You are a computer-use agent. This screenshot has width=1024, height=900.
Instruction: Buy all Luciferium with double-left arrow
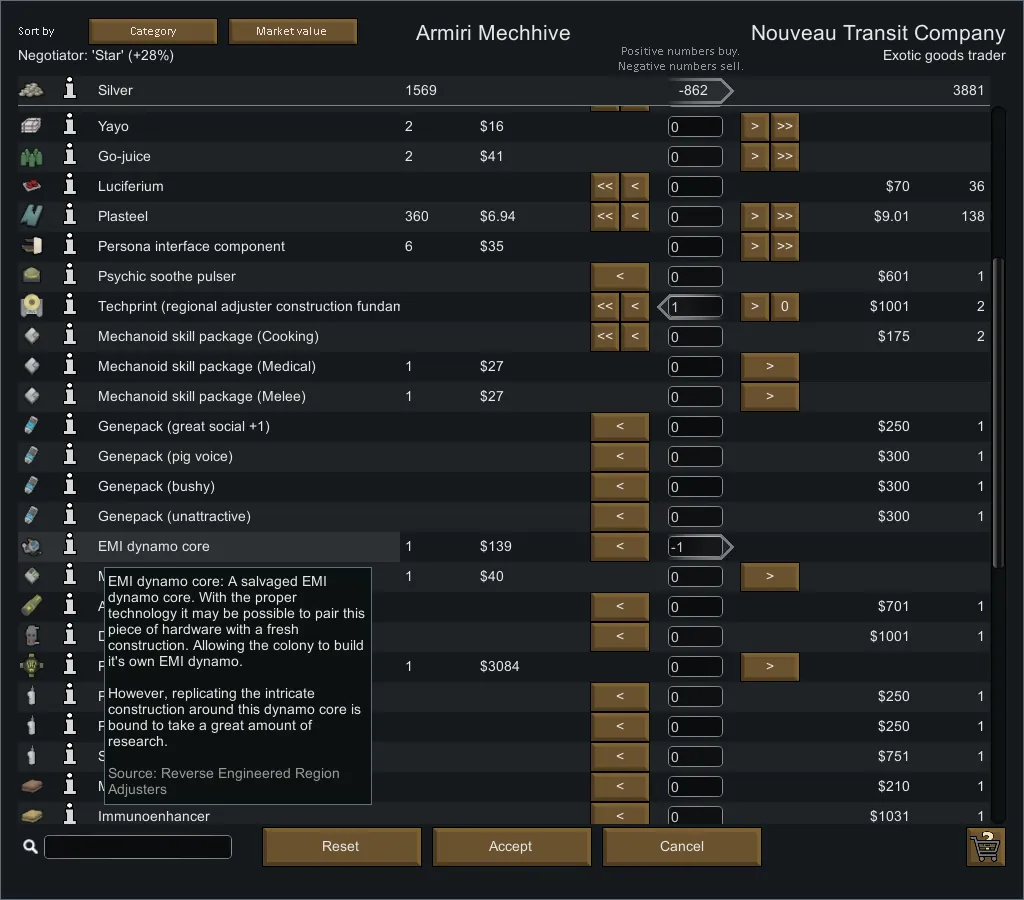point(605,187)
